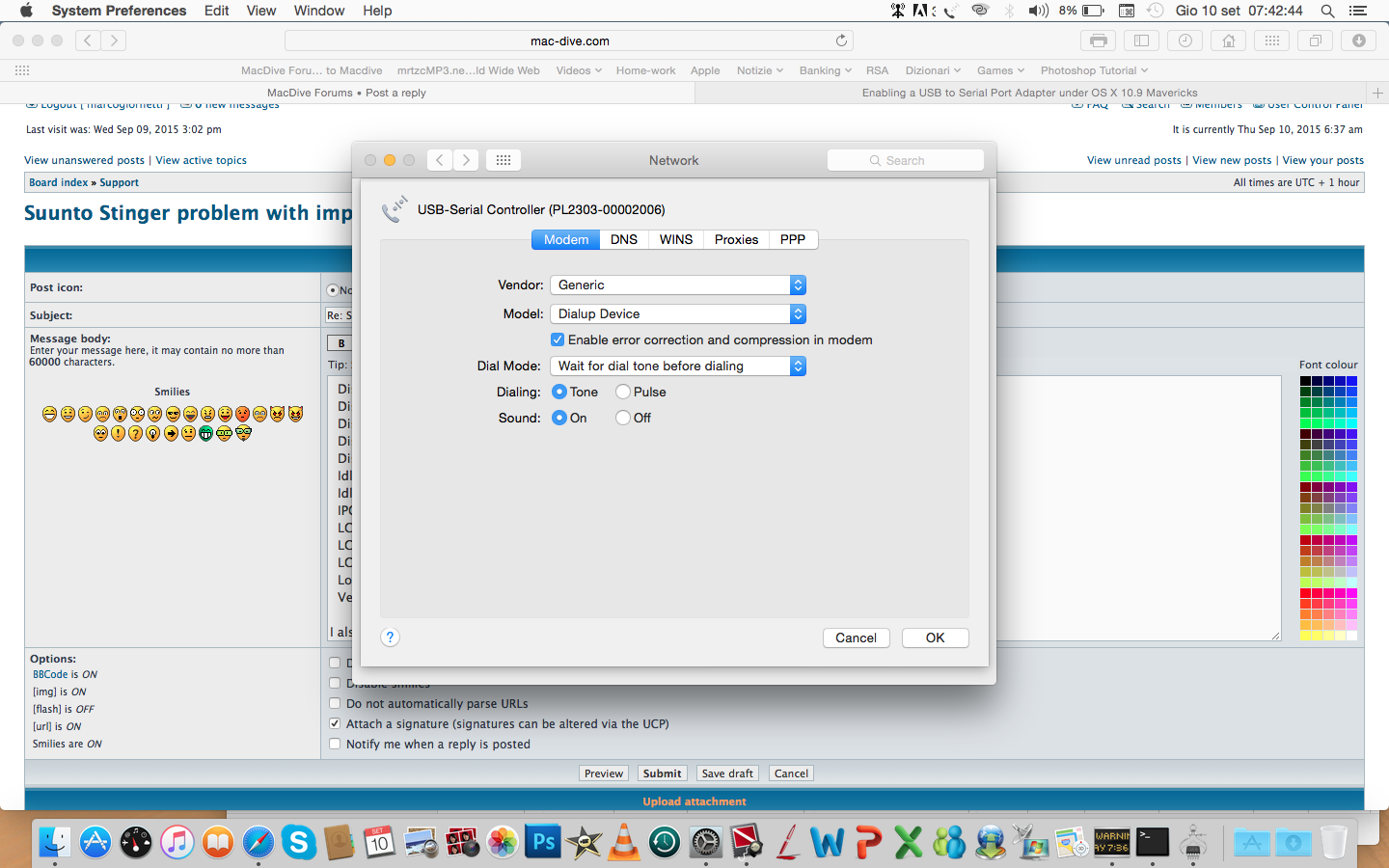The width and height of the screenshot is (1389, 868).
Task: Click the Submit button on forum
Action: point(662,773)
